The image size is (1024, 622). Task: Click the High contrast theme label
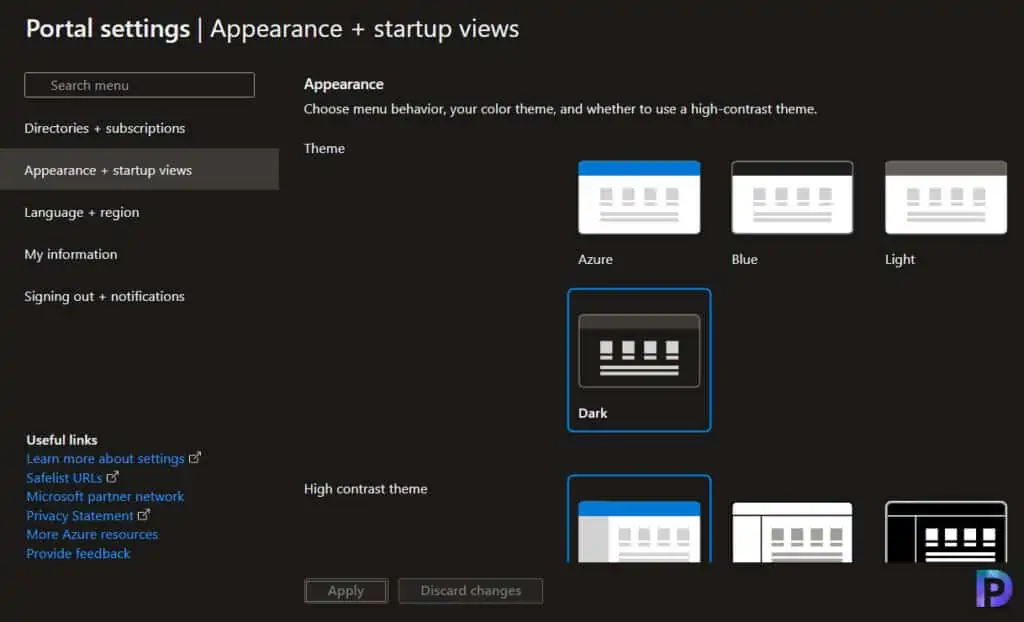click(366, 489)
